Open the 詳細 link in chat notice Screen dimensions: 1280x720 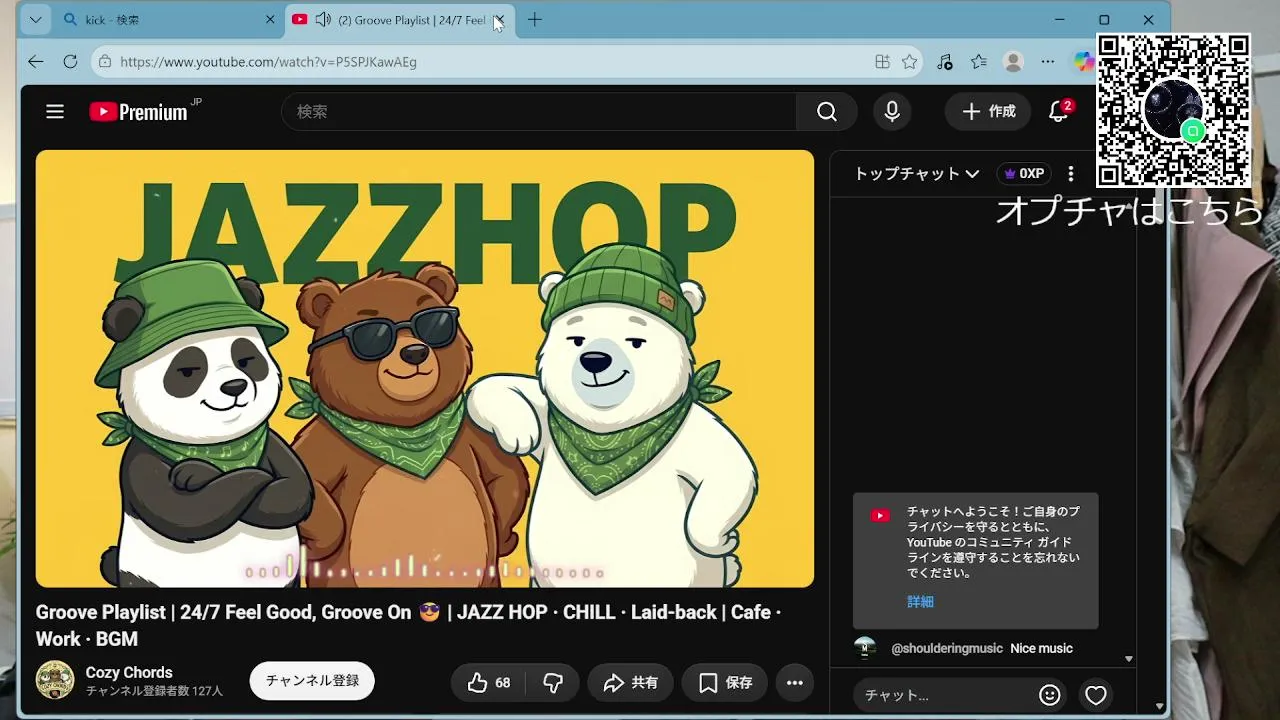coord(921,602)
